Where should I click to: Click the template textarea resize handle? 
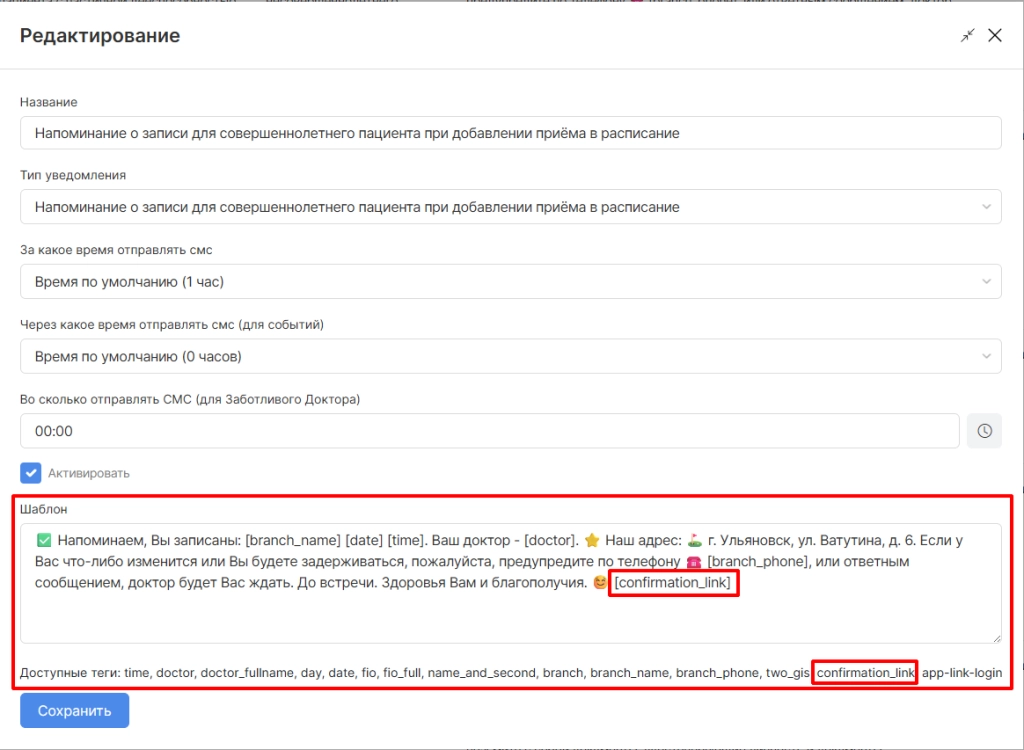tap(996, 637)
